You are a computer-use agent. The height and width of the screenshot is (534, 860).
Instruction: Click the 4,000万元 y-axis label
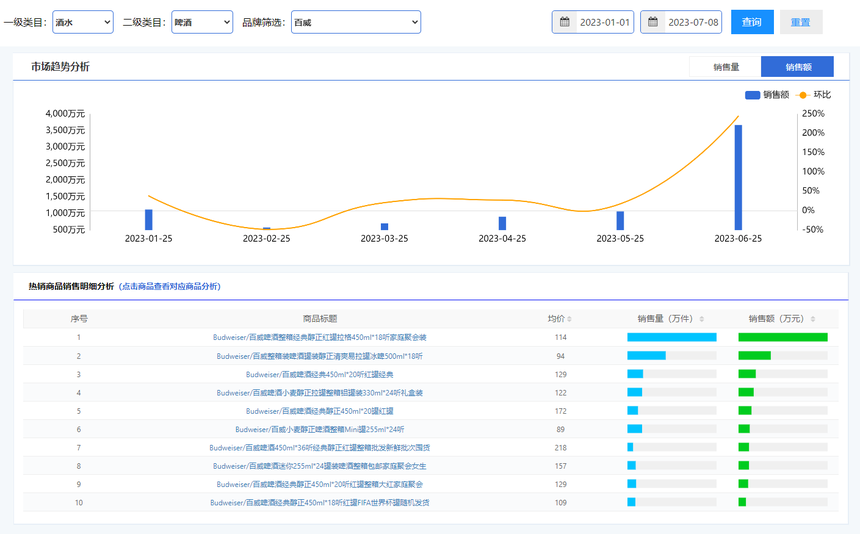point(65,113)
